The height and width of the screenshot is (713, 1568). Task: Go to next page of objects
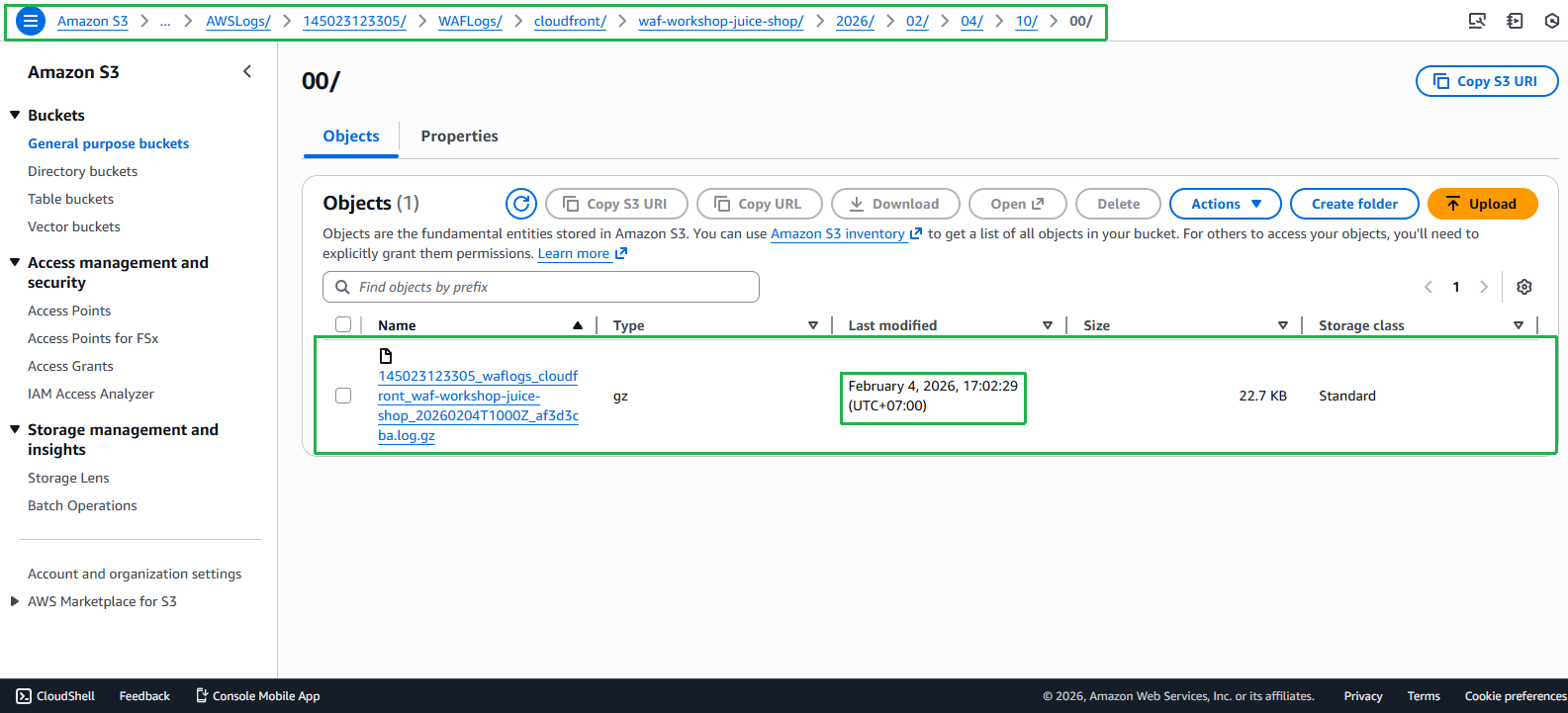[1484, 287]
